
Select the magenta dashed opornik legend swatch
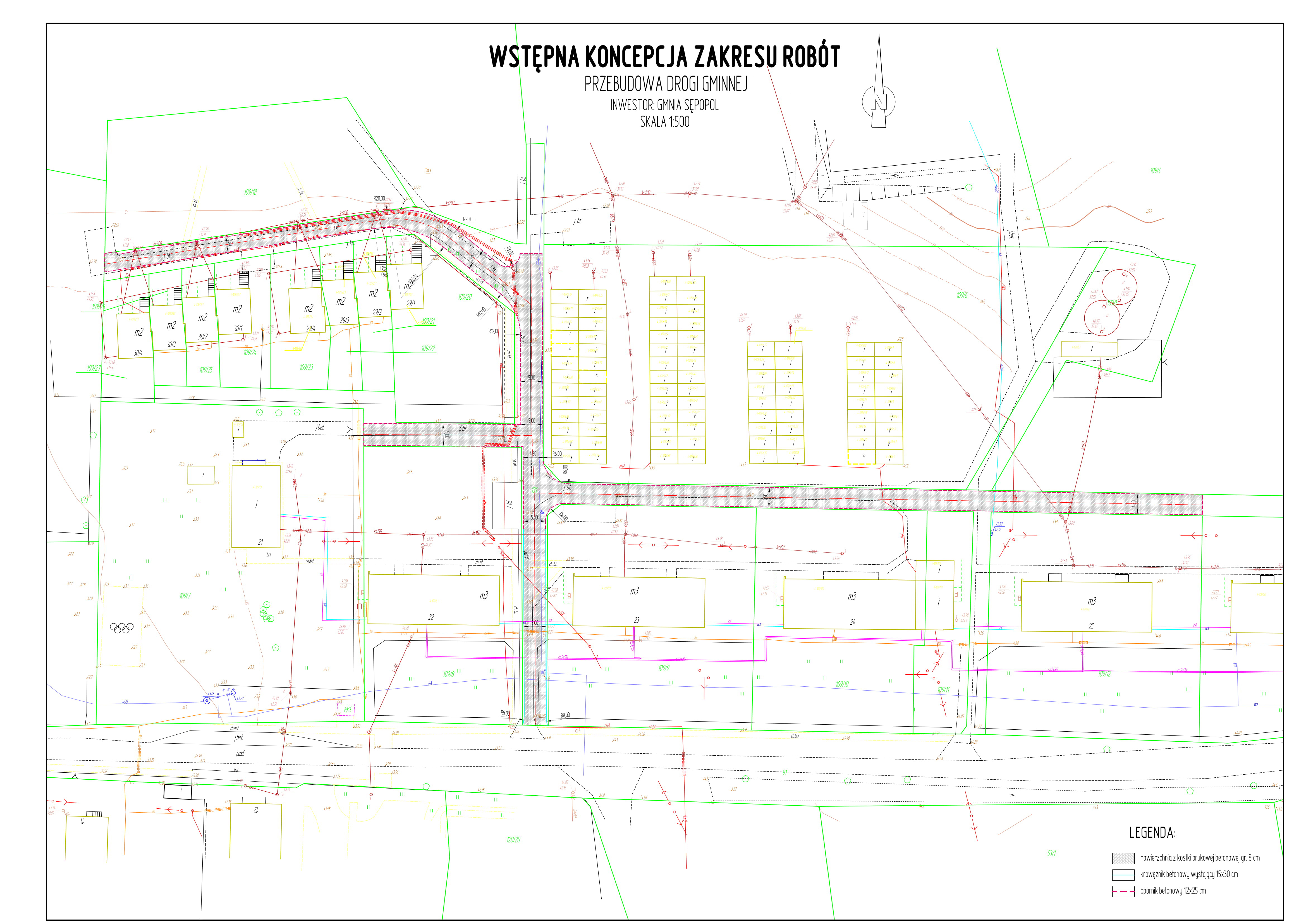1123,891
